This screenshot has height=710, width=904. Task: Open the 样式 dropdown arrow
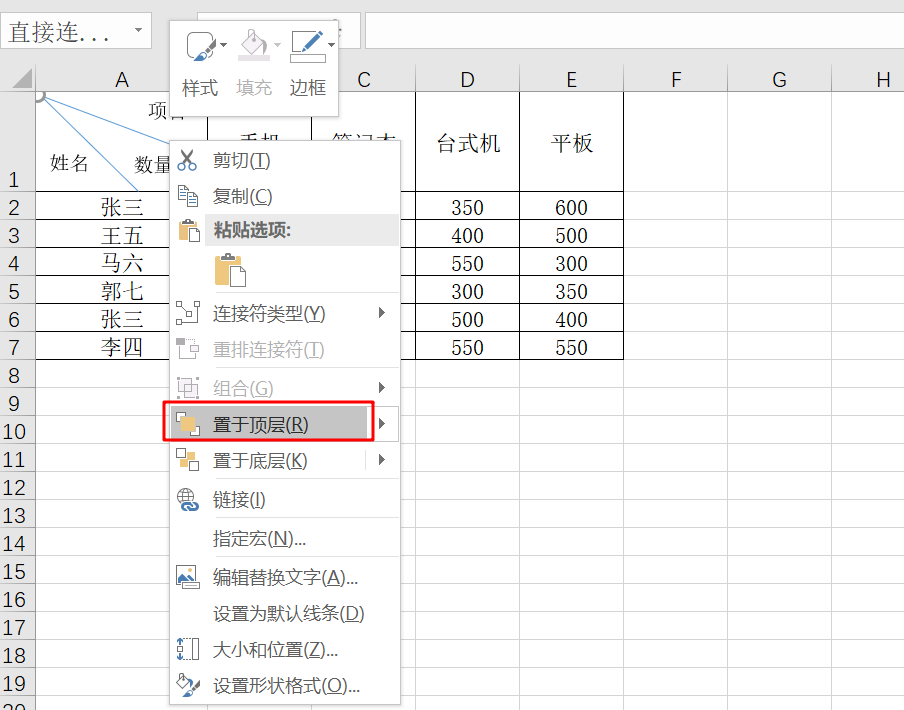tap(223, 44)
